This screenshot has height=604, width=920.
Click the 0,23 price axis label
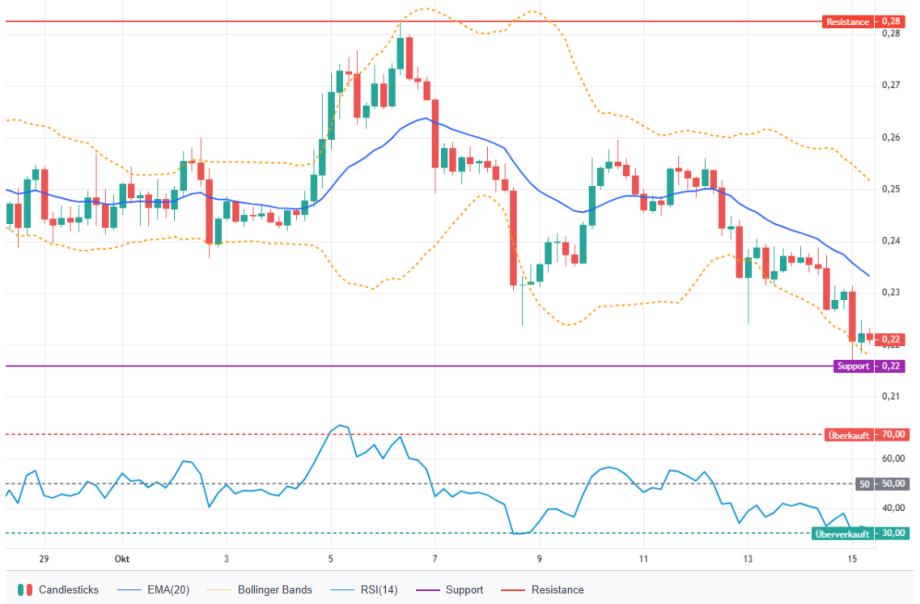(891, 292)
